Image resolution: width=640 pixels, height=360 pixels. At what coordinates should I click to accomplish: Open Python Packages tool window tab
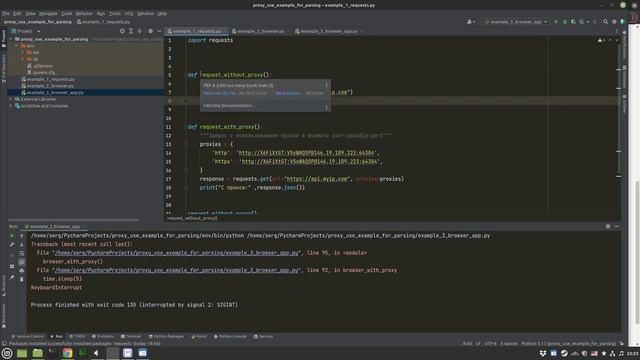(x=166, y=336)
